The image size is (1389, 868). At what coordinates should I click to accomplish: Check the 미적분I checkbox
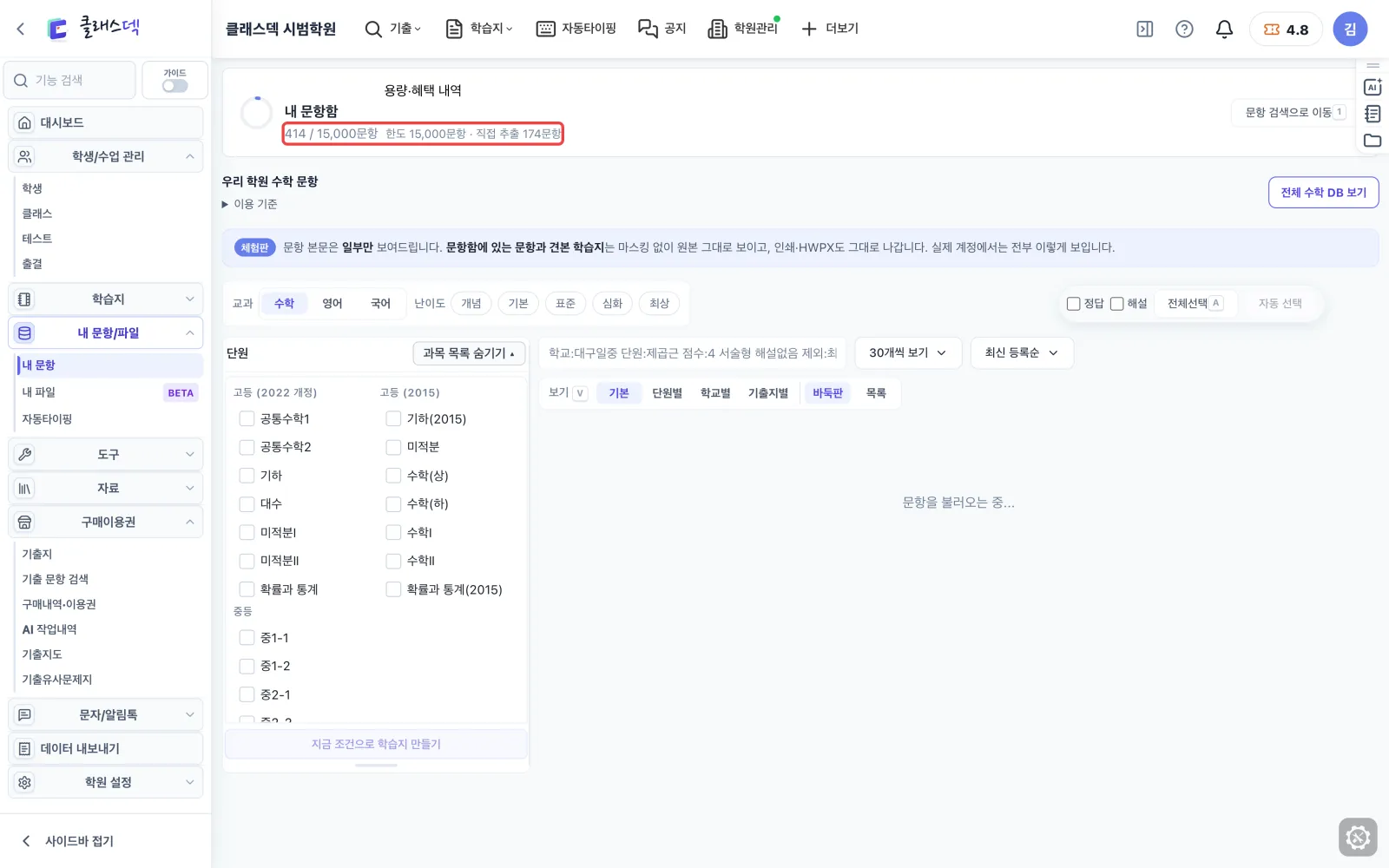247,533
